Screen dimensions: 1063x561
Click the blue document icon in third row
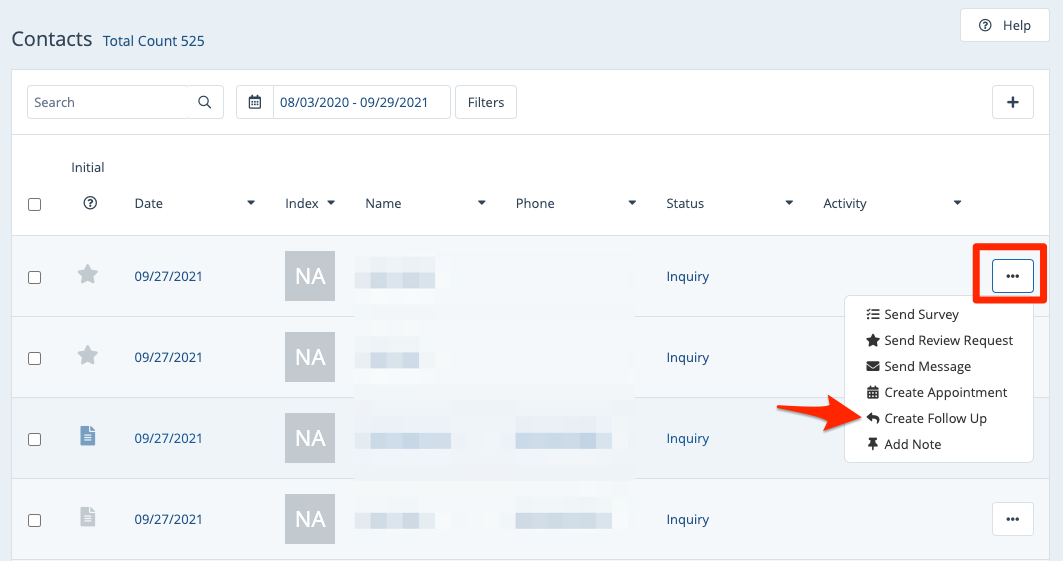[88, 436]
